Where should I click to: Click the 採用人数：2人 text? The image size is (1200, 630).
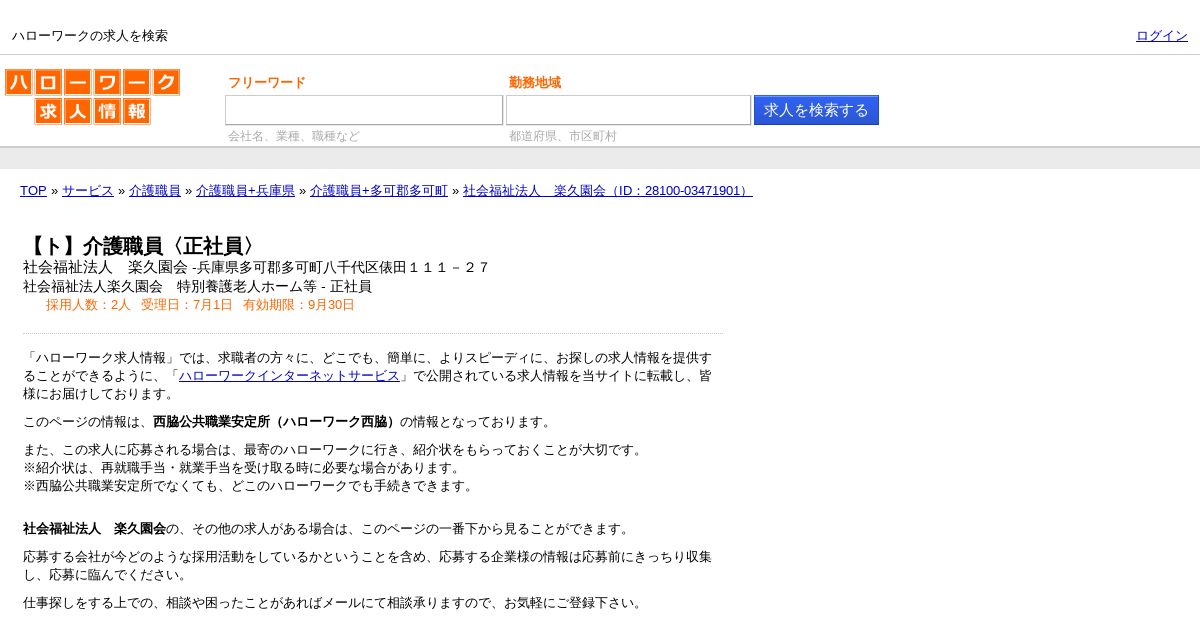point(88,305)
